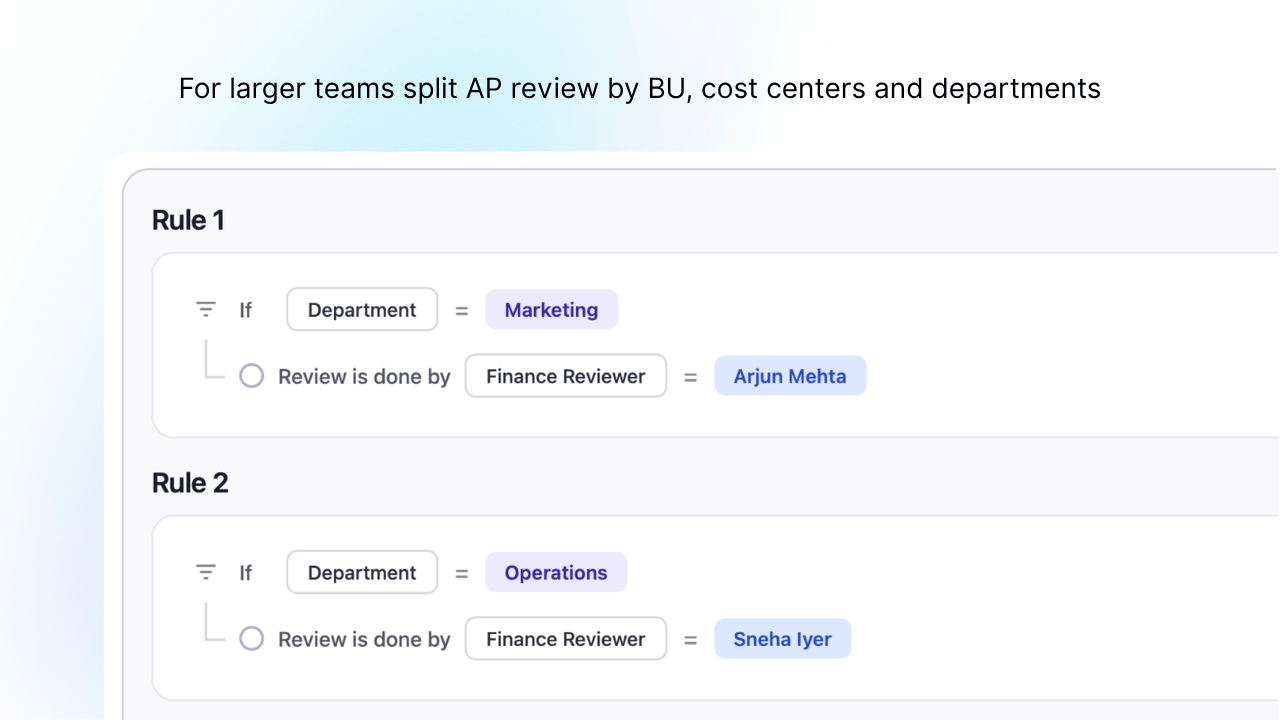The width and height of the screenshot is (1280, 720).
Task: Select the Marketing department tag in Rule 1
Action: pyautogui.click(x=551, y=309)
